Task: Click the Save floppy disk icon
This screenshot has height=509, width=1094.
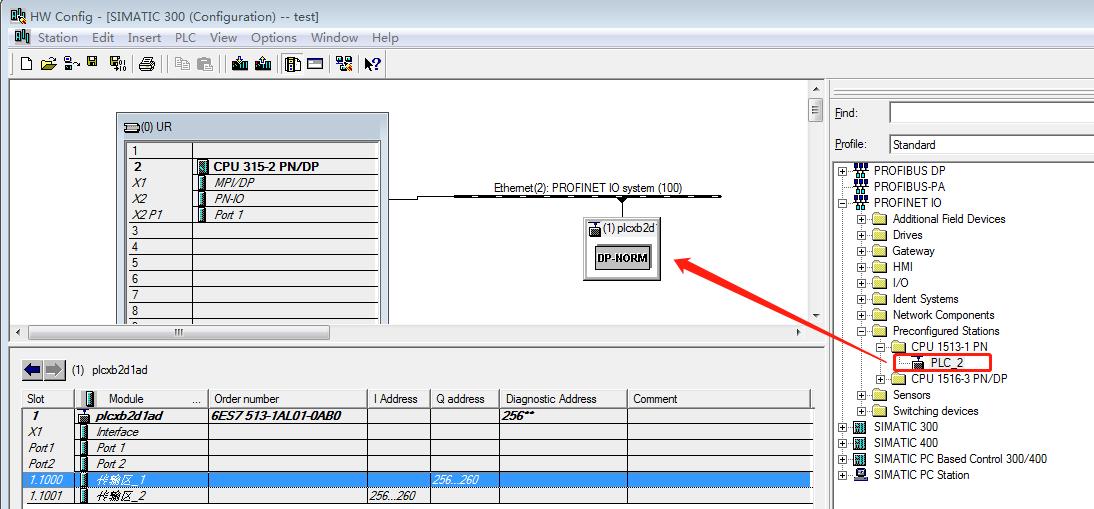Action: (92, 62)
